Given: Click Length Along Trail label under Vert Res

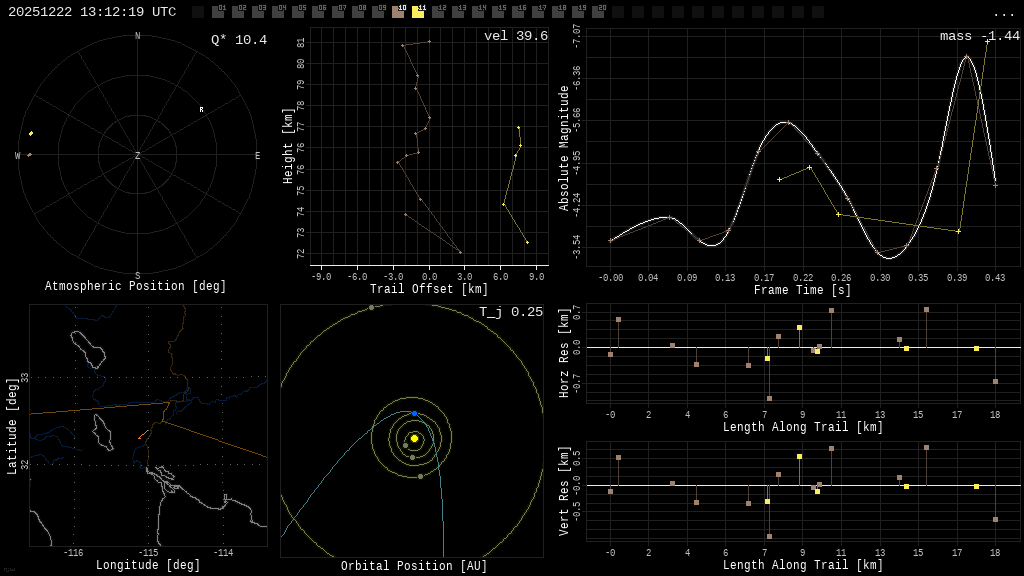Looking at the screenshot, I should (x=803, y=565).
